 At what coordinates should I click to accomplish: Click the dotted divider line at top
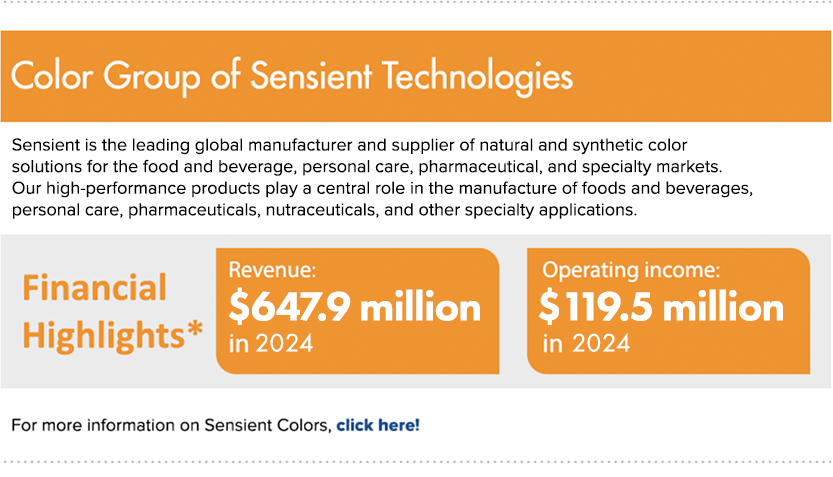point(416,2)
